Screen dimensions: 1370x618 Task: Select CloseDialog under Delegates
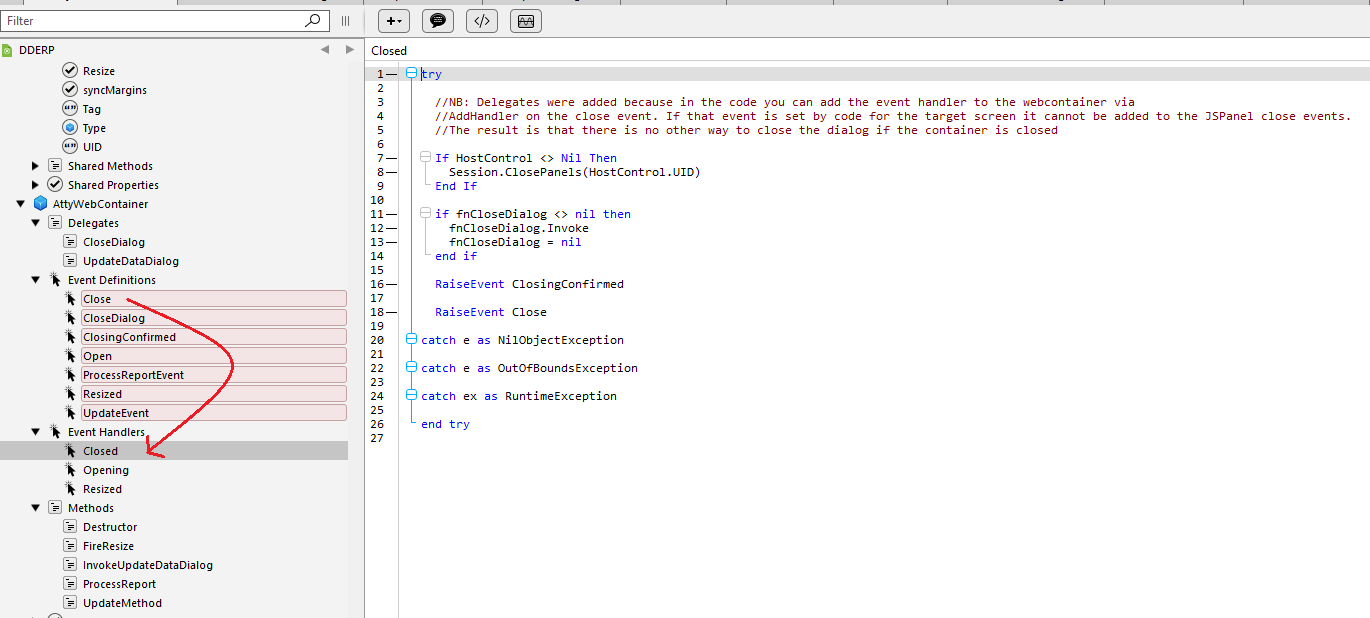click(x=114, y=242)
